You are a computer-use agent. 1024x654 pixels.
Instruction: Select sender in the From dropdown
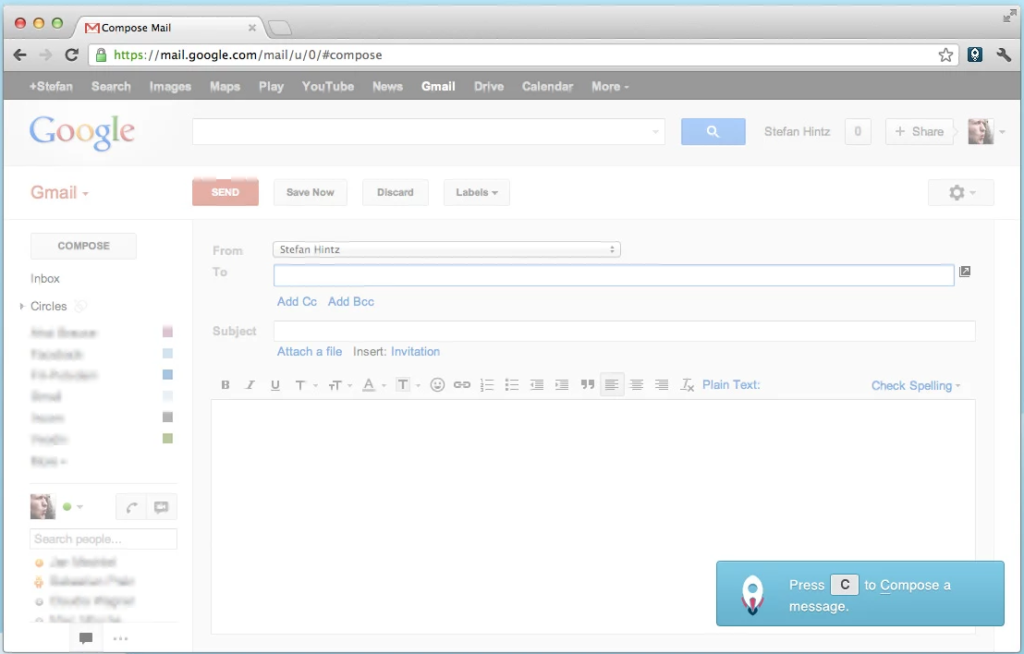click(447, 250)
